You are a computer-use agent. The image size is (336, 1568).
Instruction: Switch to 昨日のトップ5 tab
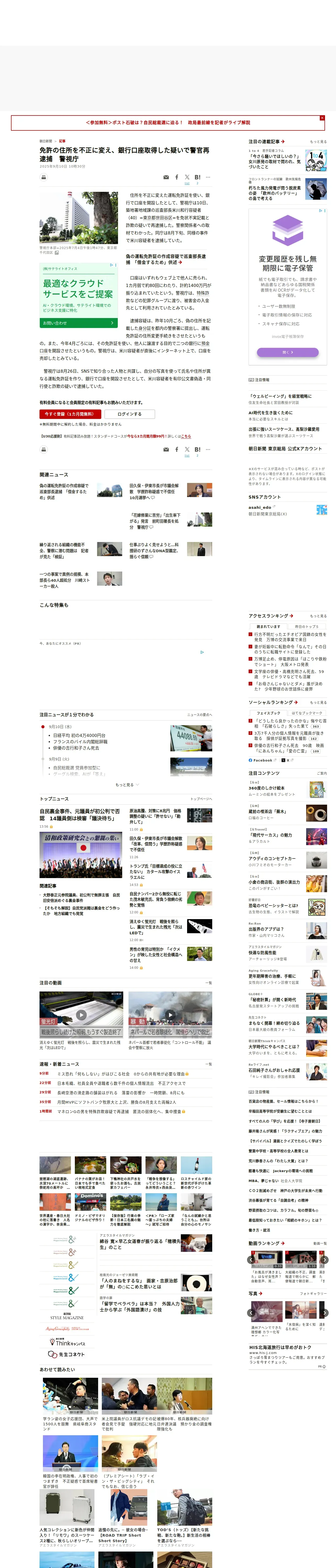pyautogui.click(x=307, y=626)
